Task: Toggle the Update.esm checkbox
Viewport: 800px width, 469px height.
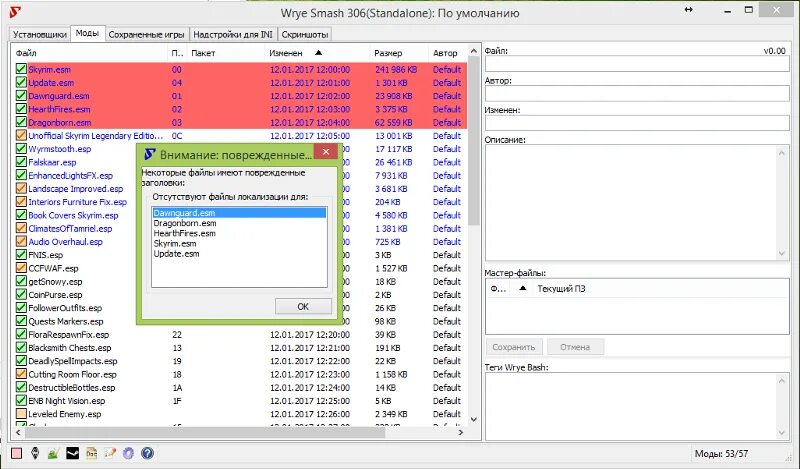Action: click(21, 82)
